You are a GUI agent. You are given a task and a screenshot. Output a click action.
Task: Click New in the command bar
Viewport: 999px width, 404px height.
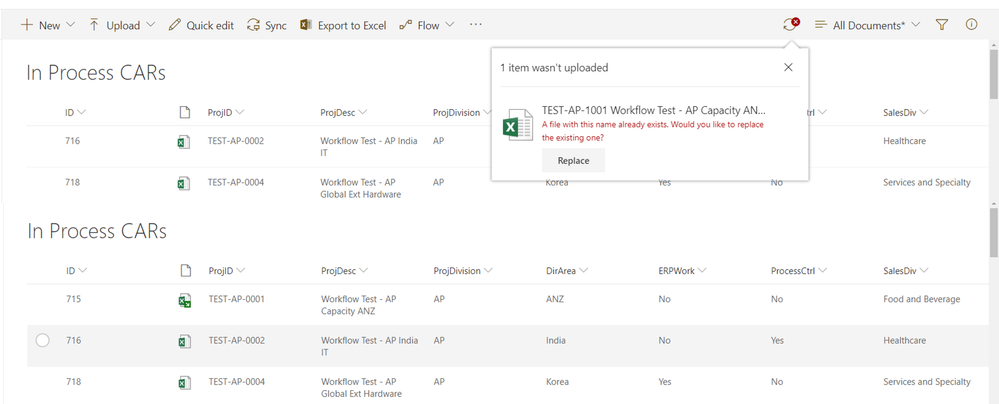[x=50, y=25]
